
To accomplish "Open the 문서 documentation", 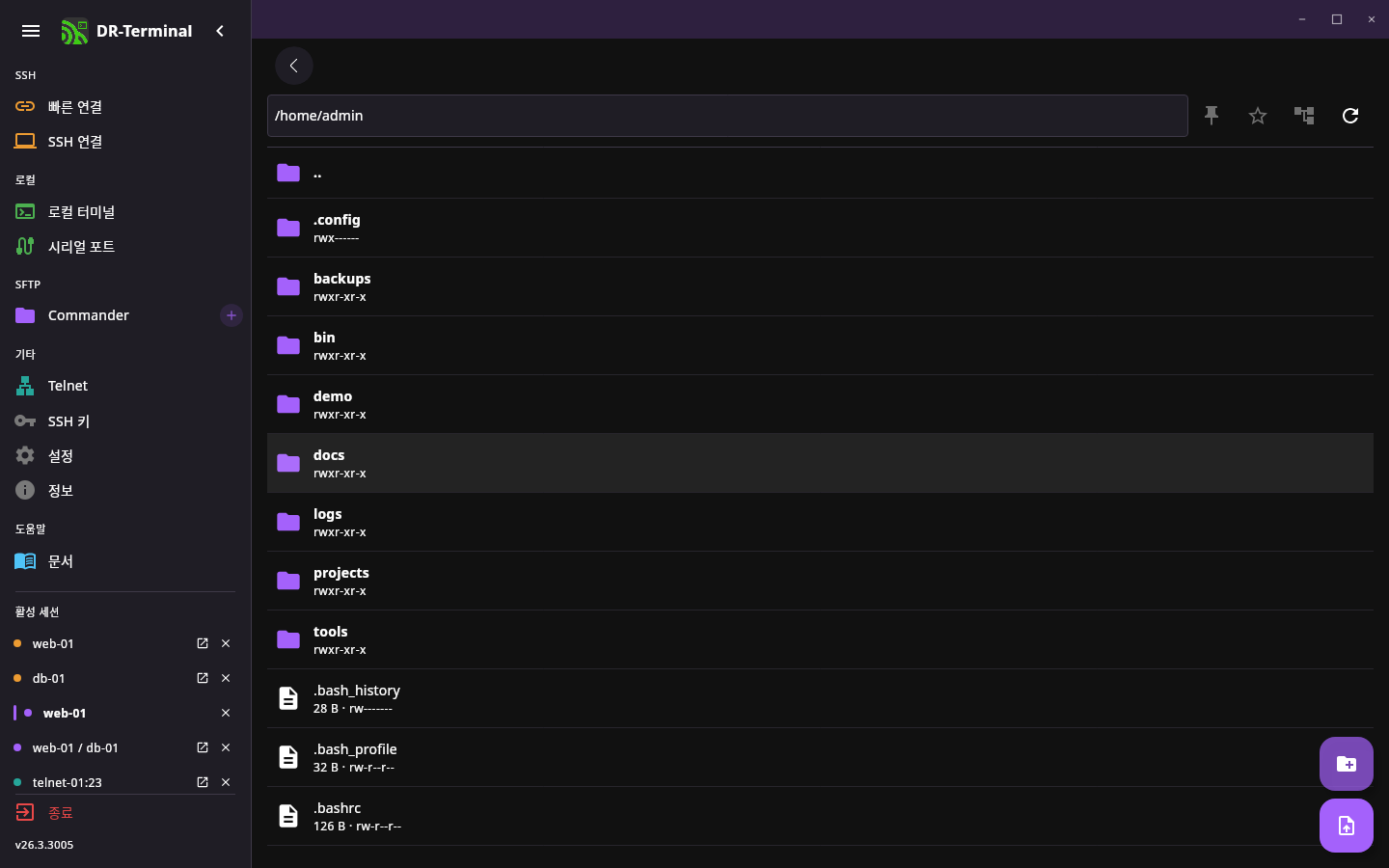I will click(x=125, y=561).
